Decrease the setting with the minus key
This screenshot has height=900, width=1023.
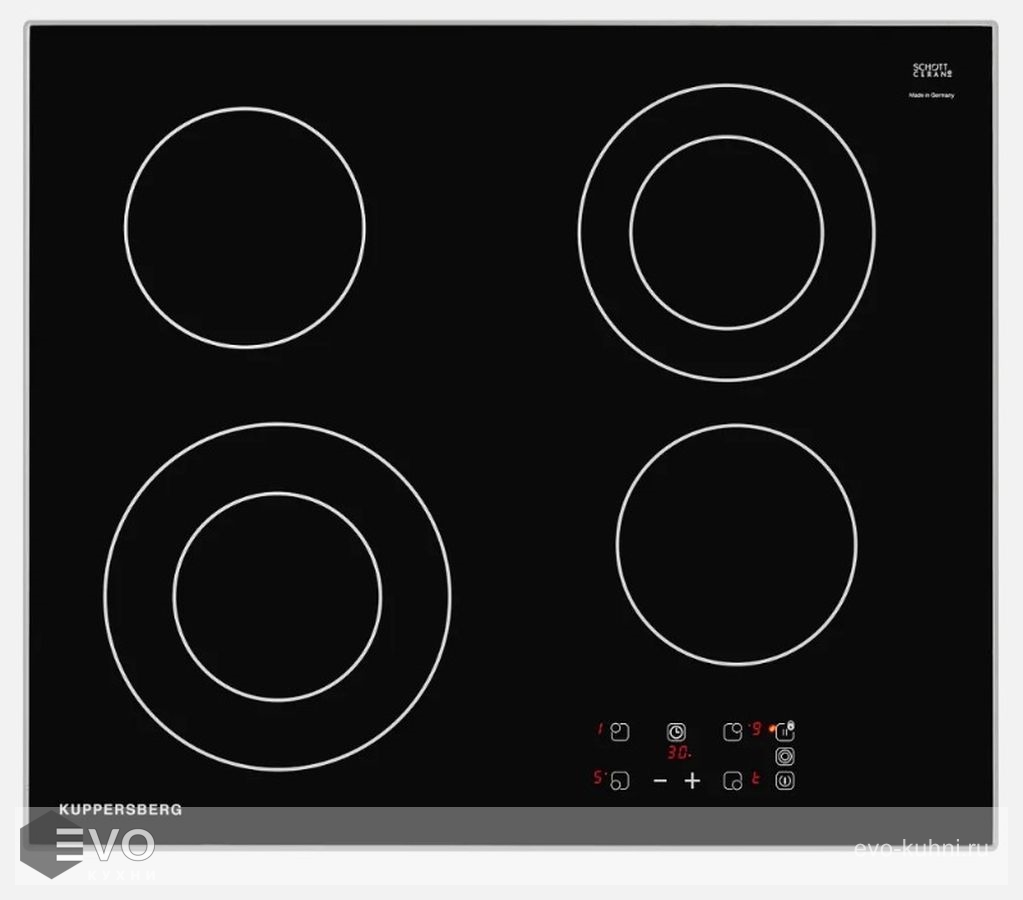[660, 781]
